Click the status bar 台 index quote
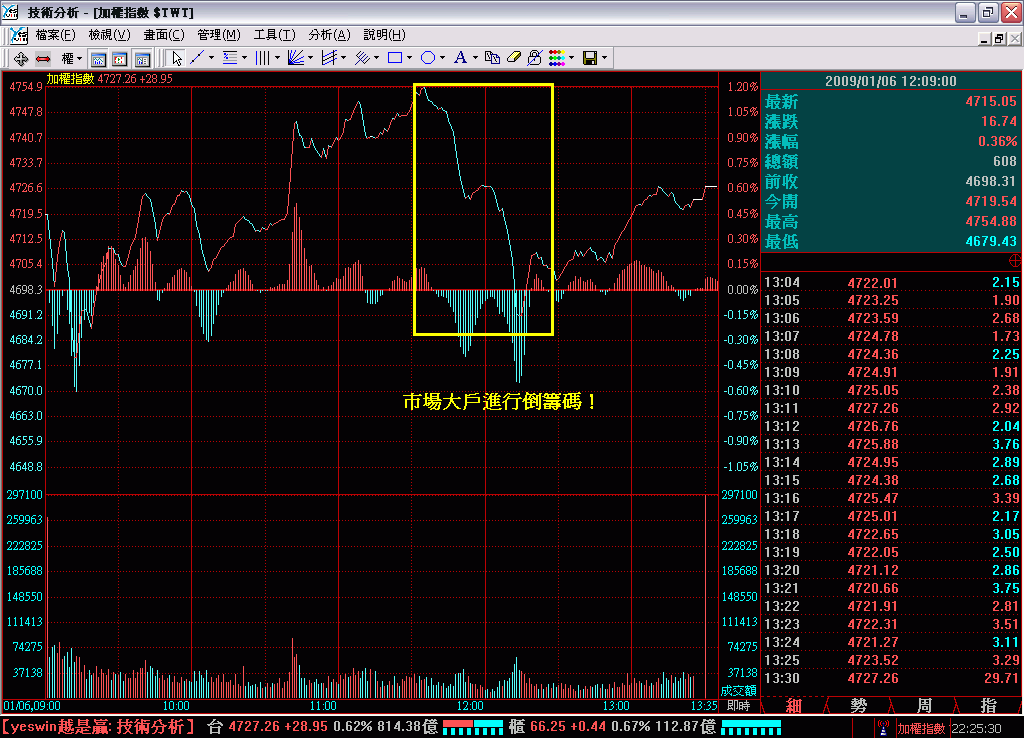This screenshot has width=1024, height=738. click(323, 727)
